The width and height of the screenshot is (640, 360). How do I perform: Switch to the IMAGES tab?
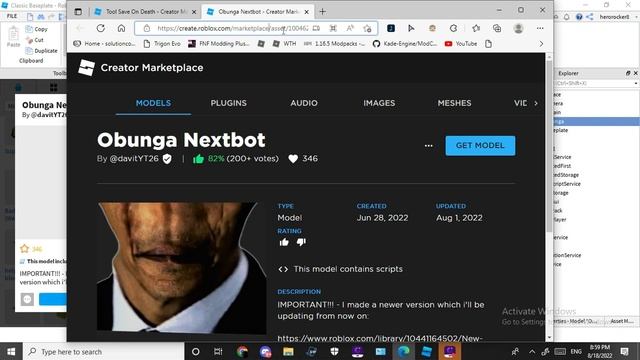pyautogui.click(x=379, y=103)
